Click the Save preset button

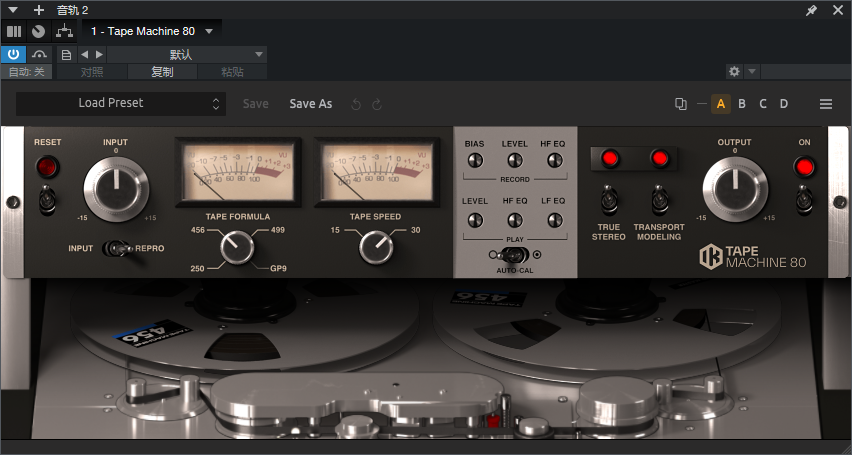[x=255, y=104]
